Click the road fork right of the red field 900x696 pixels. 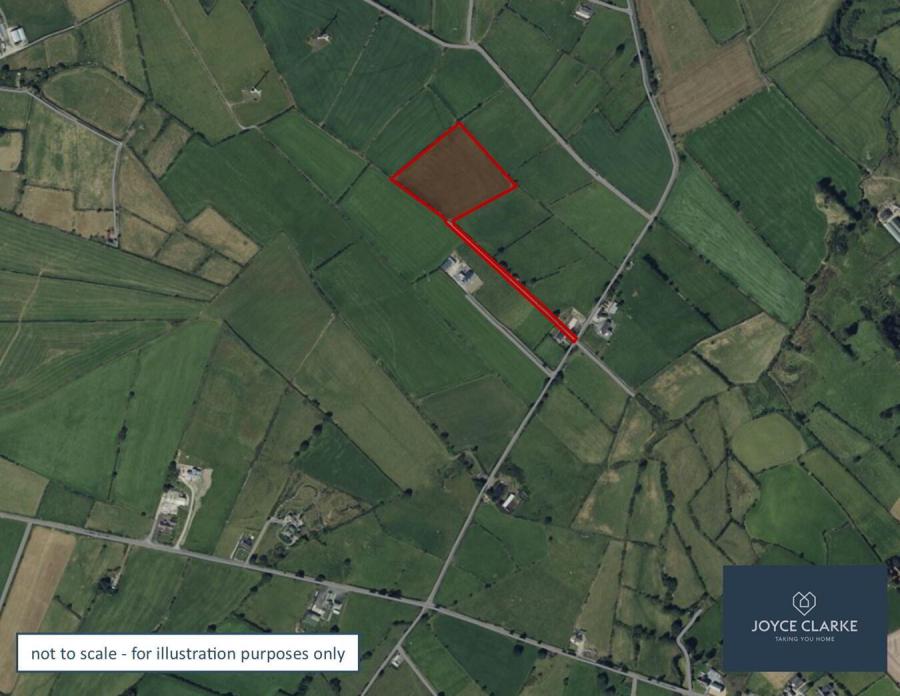click(652, 219)
